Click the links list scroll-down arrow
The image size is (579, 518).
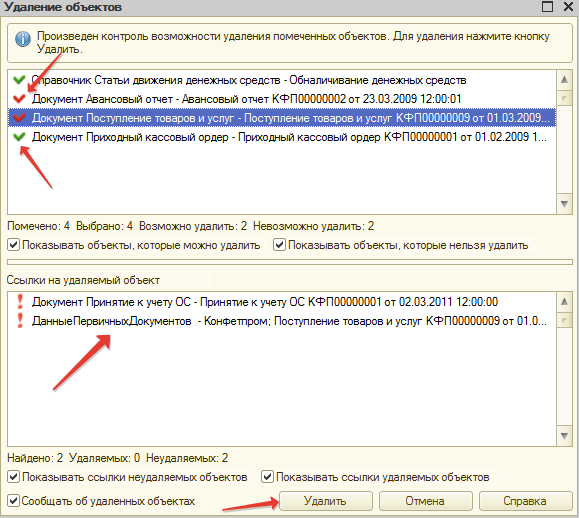pos(564,436)
